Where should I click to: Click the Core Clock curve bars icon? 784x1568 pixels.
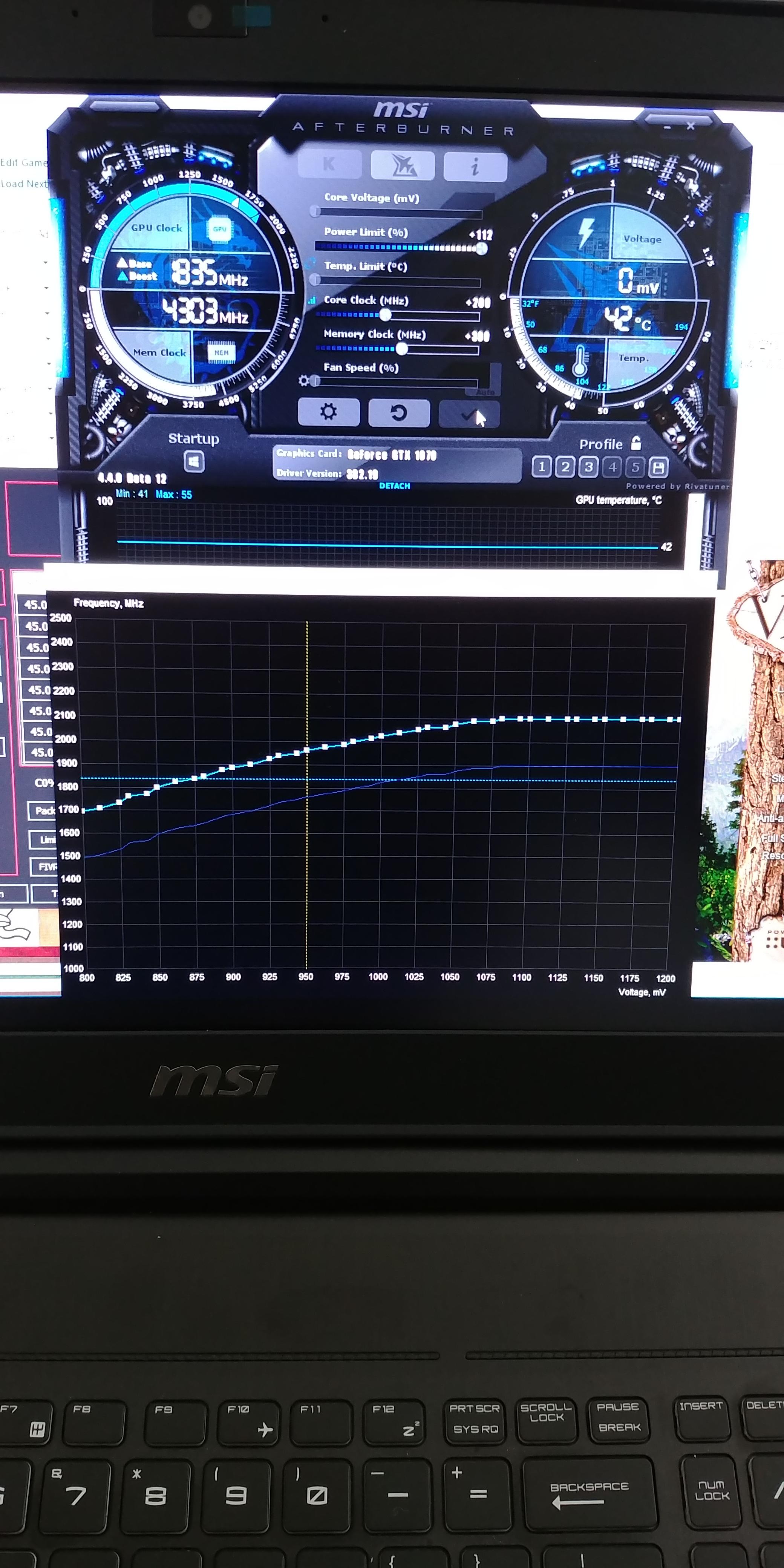pos(312,300)
